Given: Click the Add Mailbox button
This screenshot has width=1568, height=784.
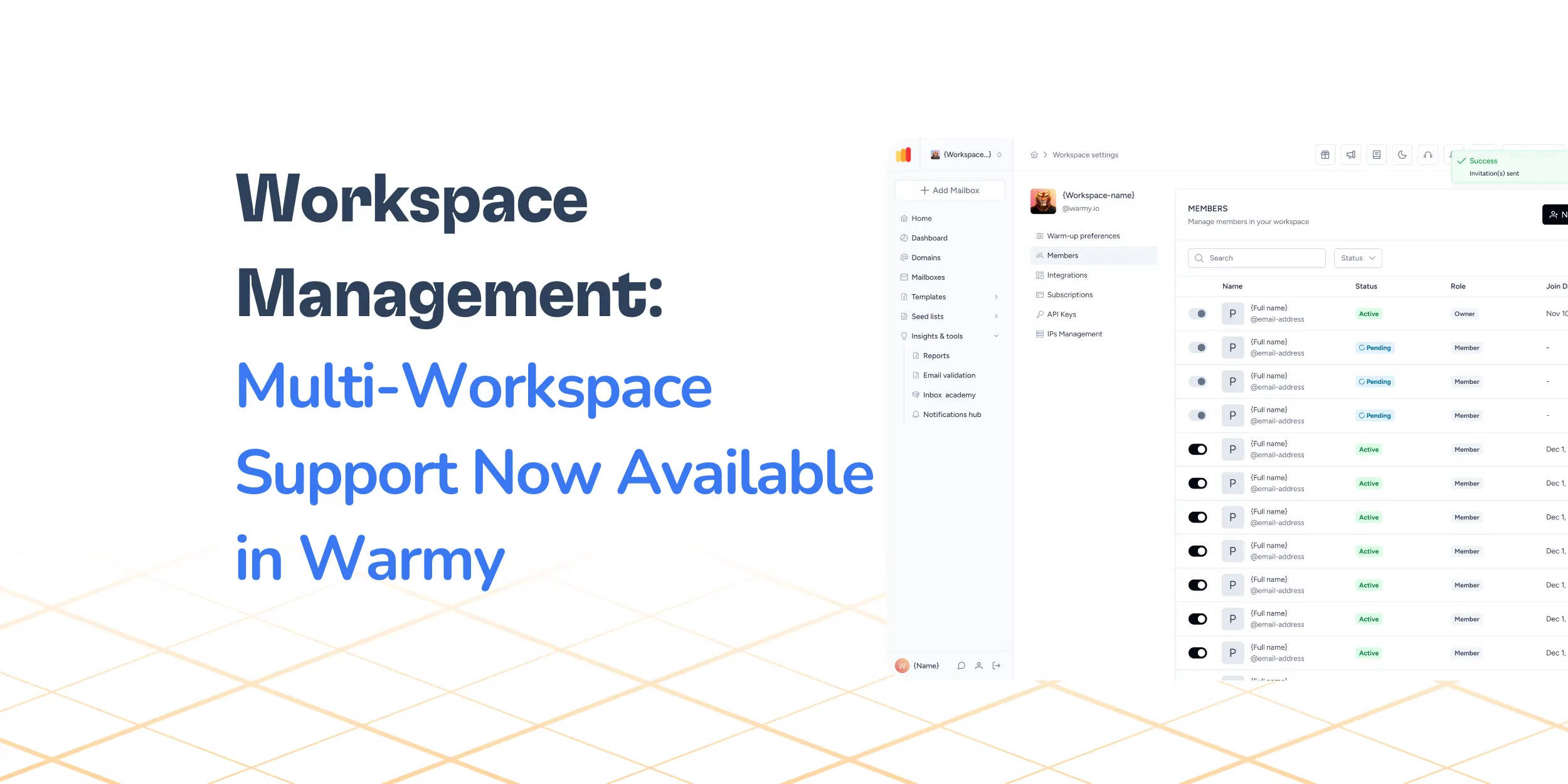Looking at the screenshot, I should tap(950, 190).
